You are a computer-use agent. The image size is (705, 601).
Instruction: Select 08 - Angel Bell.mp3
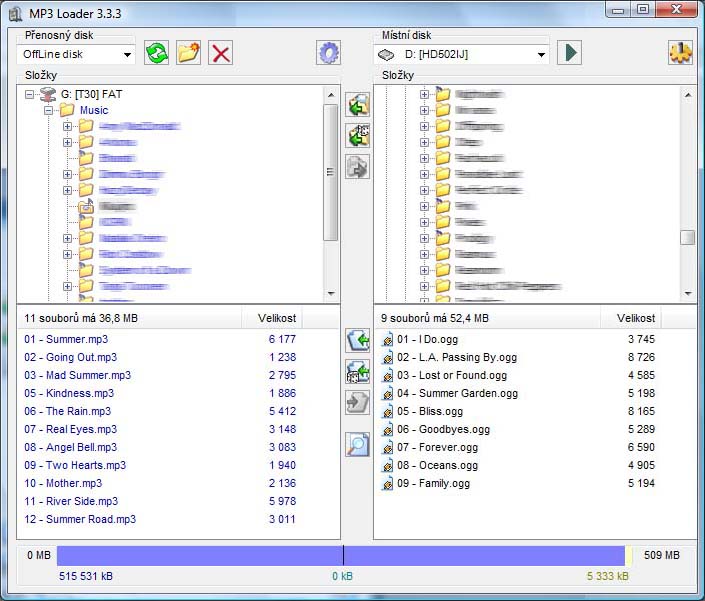[x=71, y=447]
